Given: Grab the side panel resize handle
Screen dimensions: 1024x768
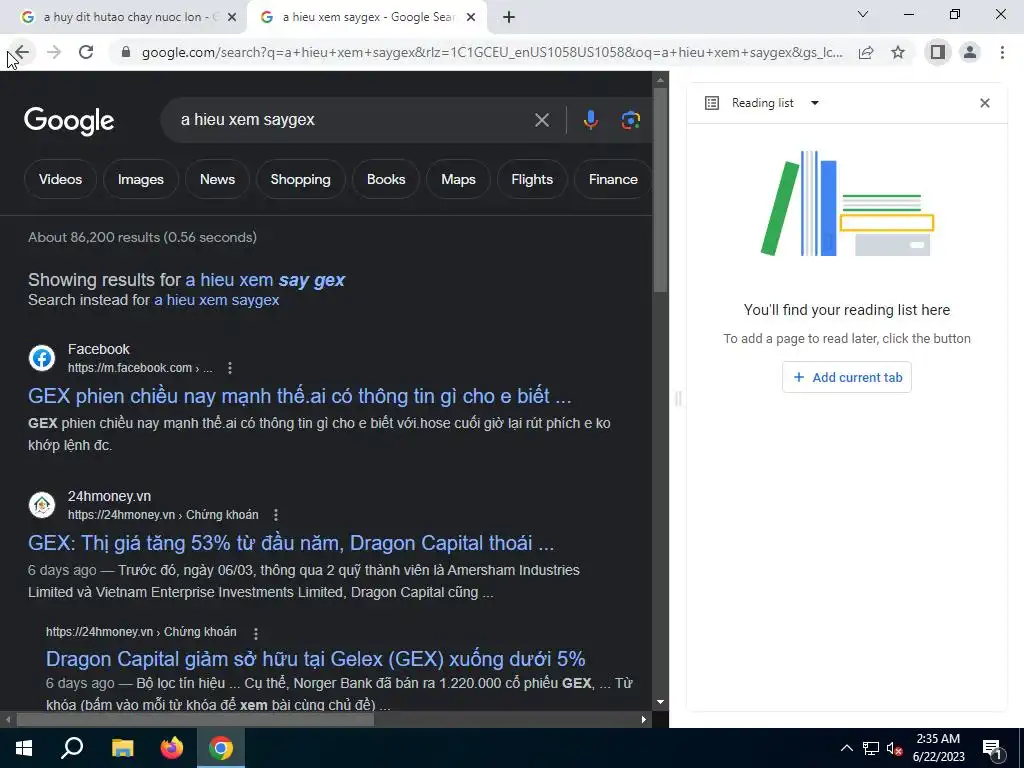Looking at the screenshot, I should click(x=678, y=398).
